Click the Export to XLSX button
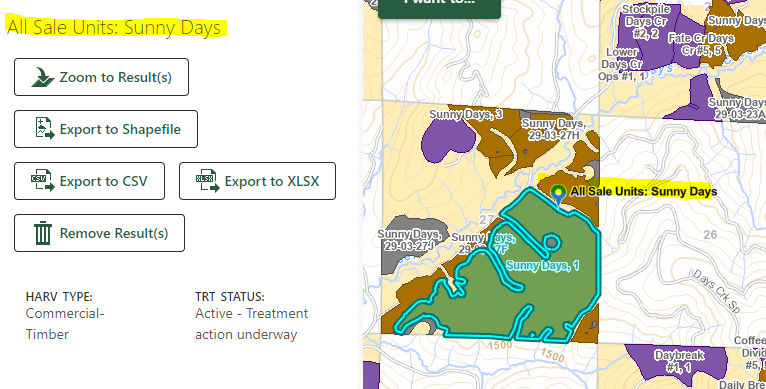This screenshot has width=766, height=389. tap(257, 181)
